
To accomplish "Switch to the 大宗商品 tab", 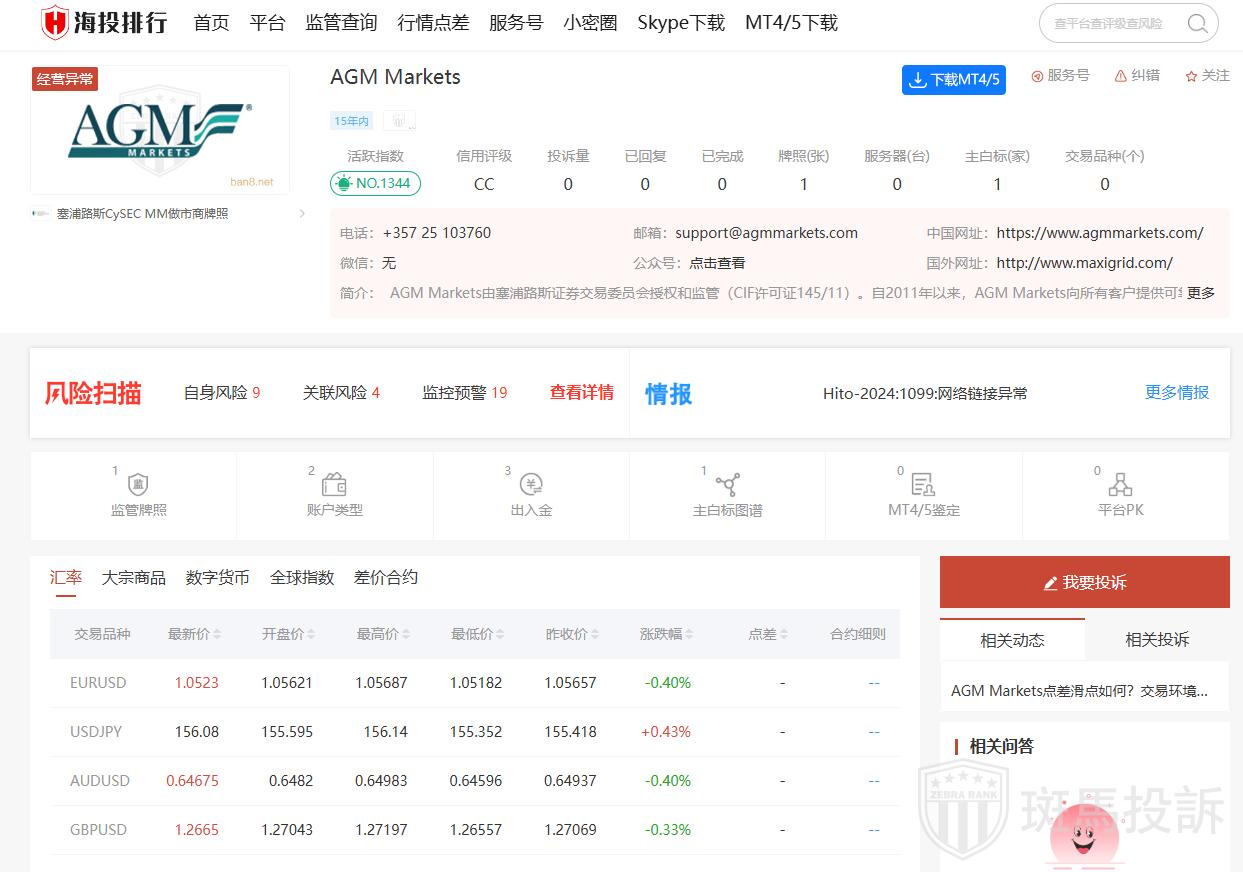I will [x=133, y=578].
